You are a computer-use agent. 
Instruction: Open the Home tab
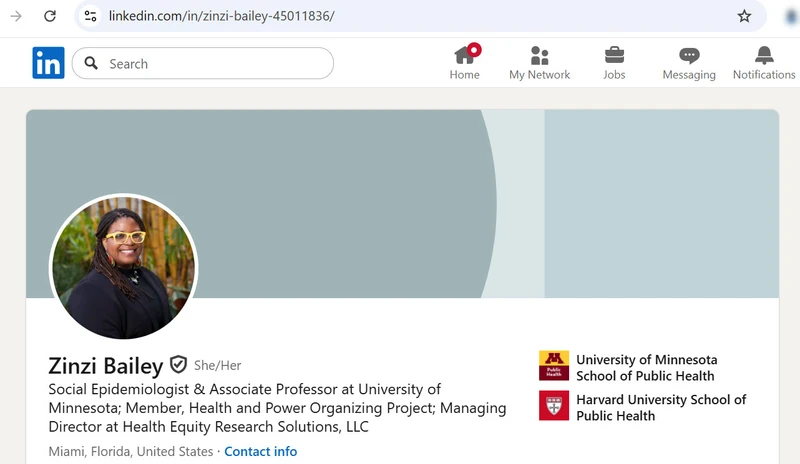coord(464,62)
